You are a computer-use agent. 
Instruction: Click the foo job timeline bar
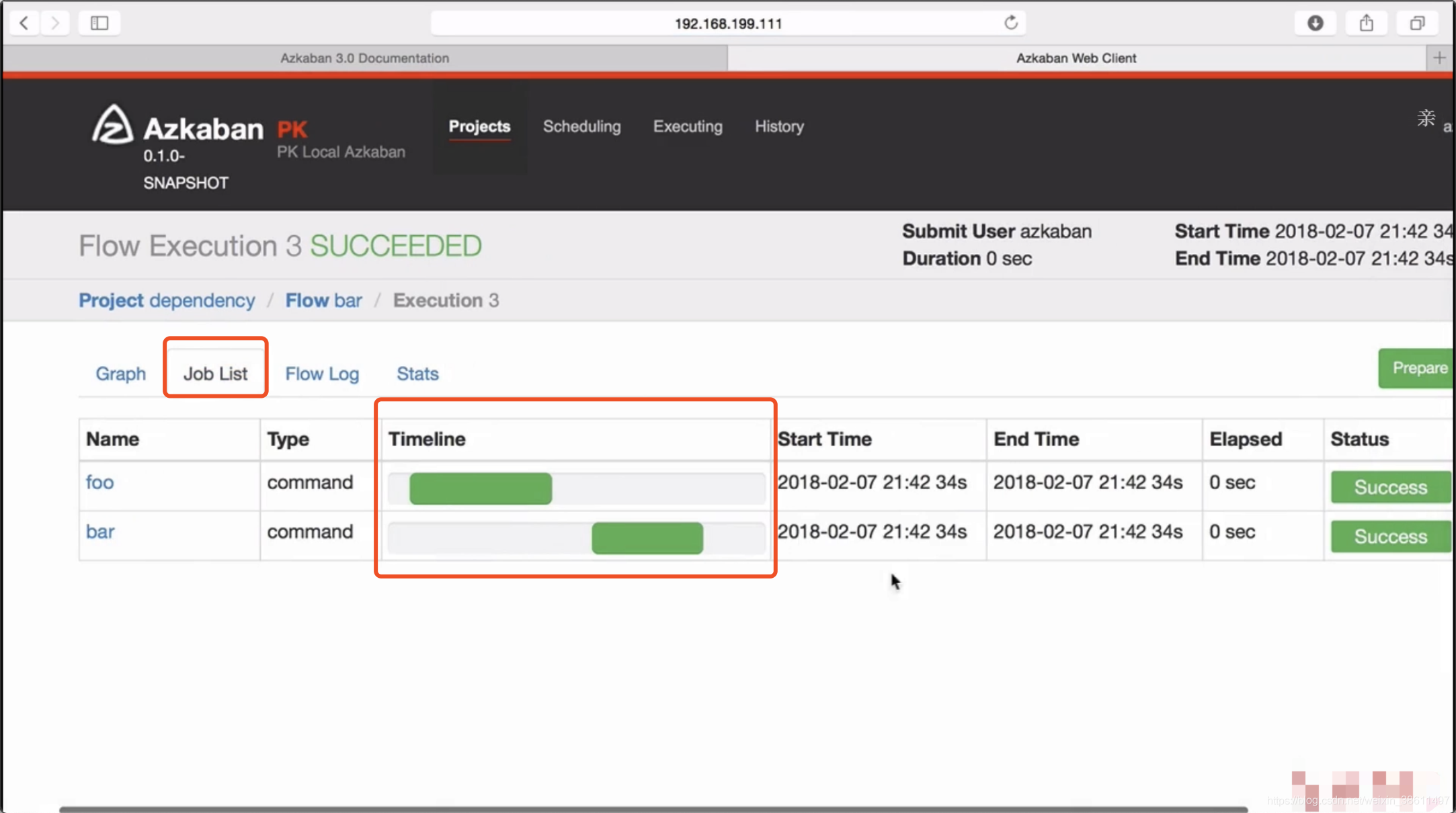(x=480, y=488)
